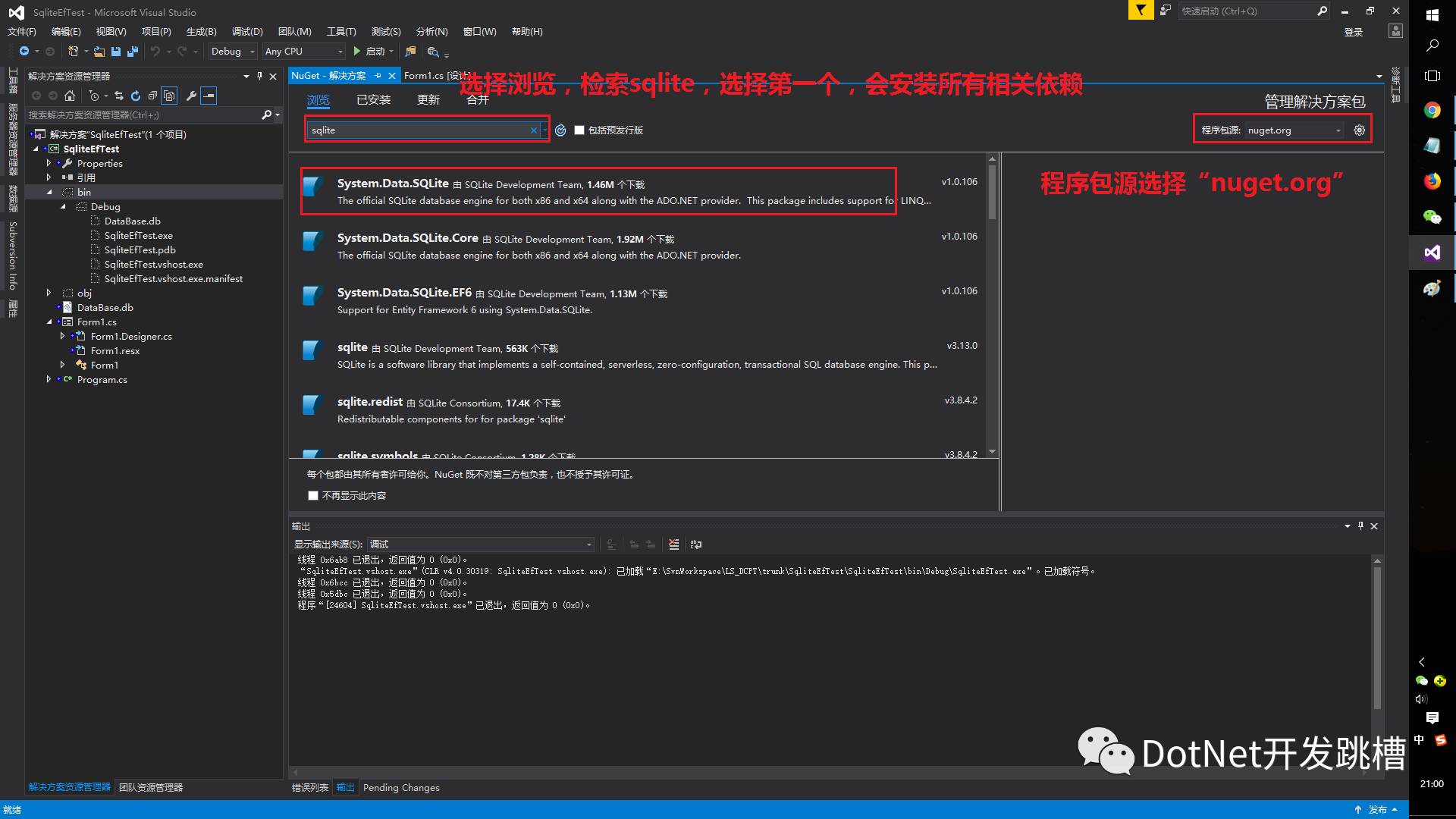
Task: Click the search magnifier in Solution Explorer
Action: pyautogui.click(x=266, y=115)
